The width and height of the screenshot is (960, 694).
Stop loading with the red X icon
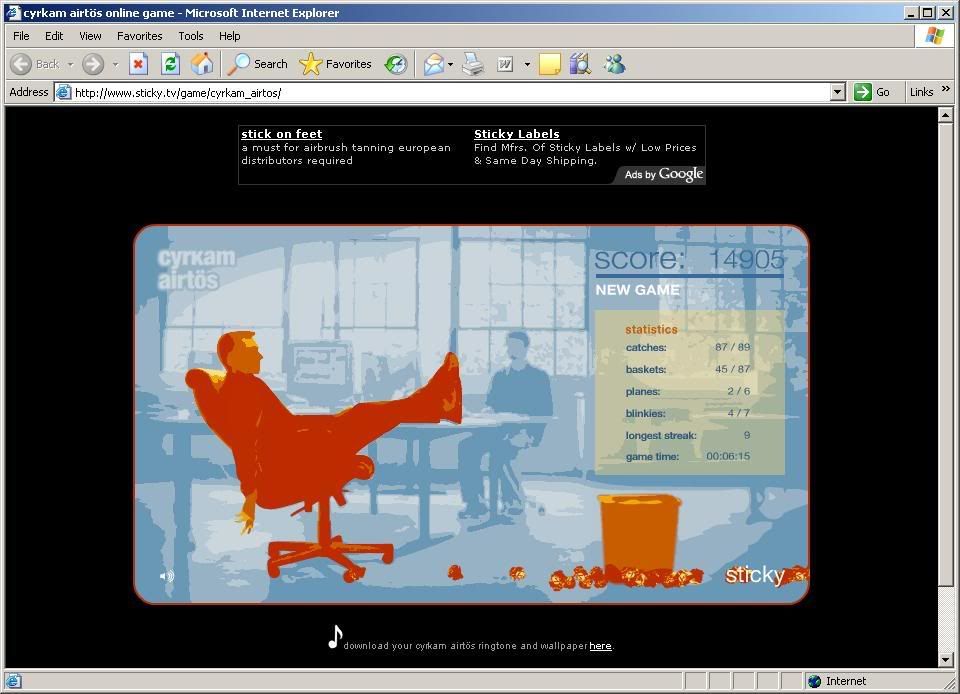(139, 64)
